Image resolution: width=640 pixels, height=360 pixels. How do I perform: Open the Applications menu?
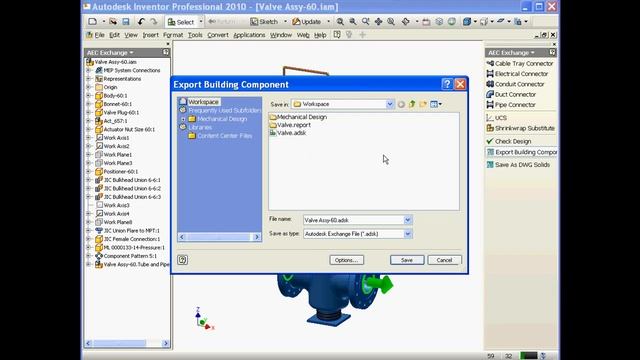(x=249, y=35)
